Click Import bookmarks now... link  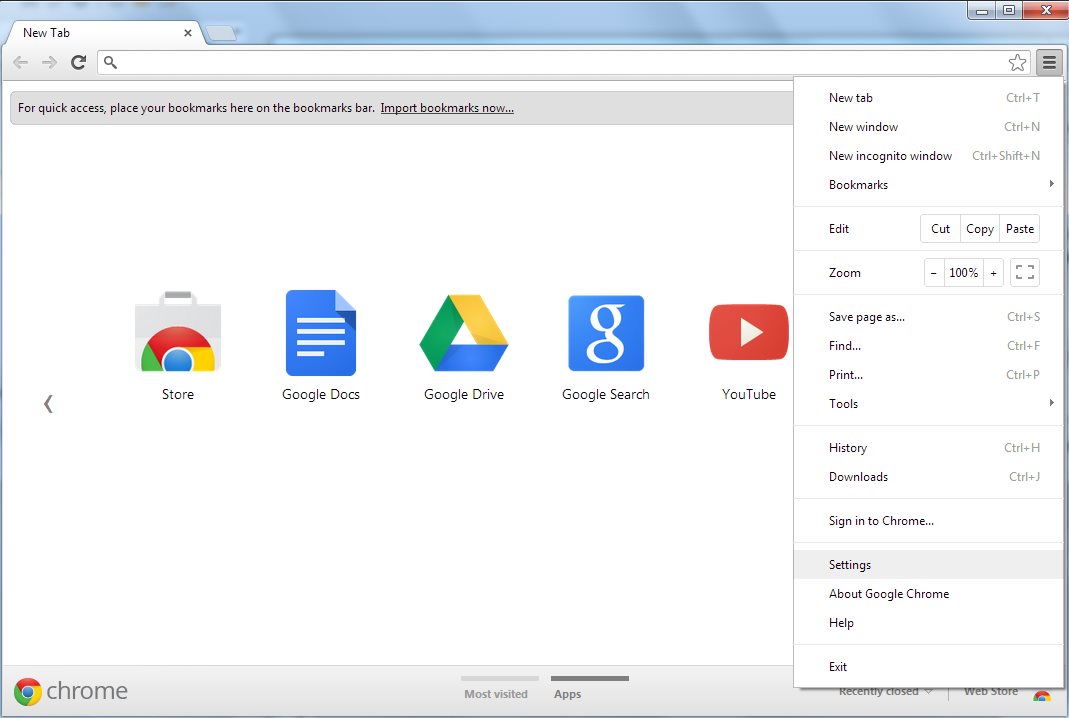[447, 108]
